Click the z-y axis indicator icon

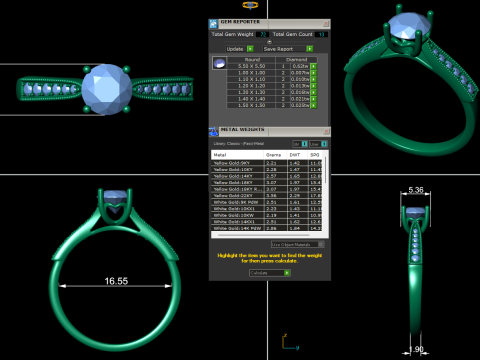[290, 342]
